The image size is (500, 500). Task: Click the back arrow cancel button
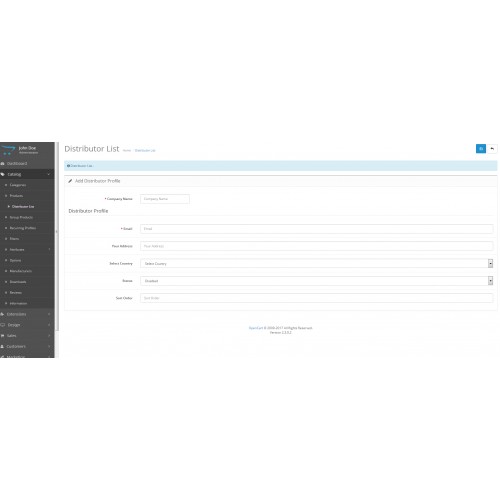pos(492,149)
